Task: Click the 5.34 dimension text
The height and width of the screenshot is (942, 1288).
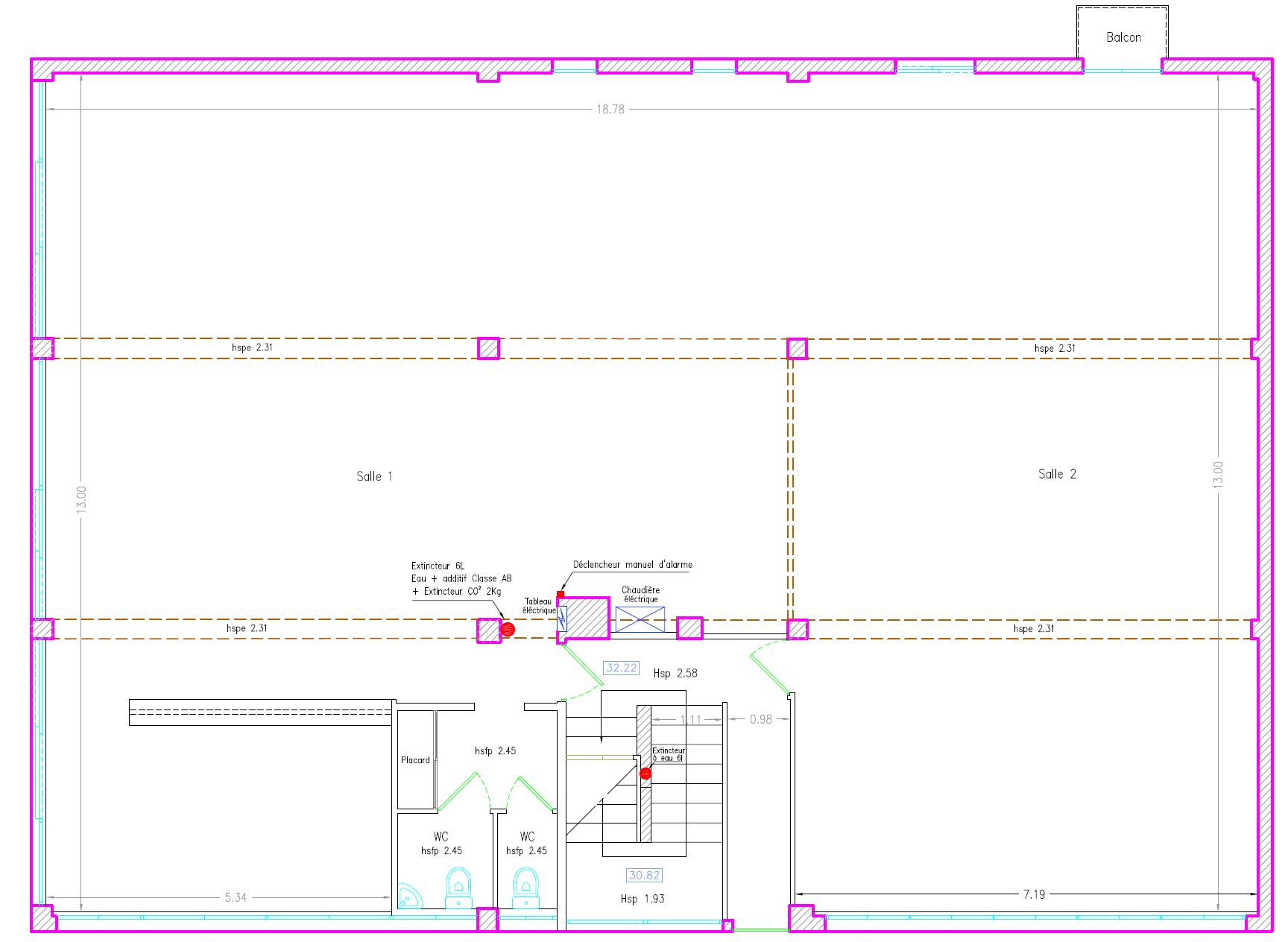Action: tap(236, 897)
